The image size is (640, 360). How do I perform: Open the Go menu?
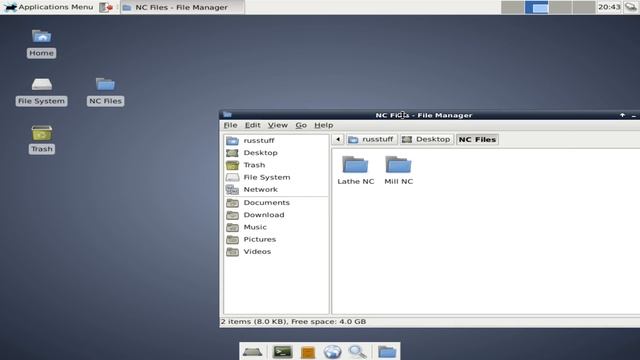point(301,125)
